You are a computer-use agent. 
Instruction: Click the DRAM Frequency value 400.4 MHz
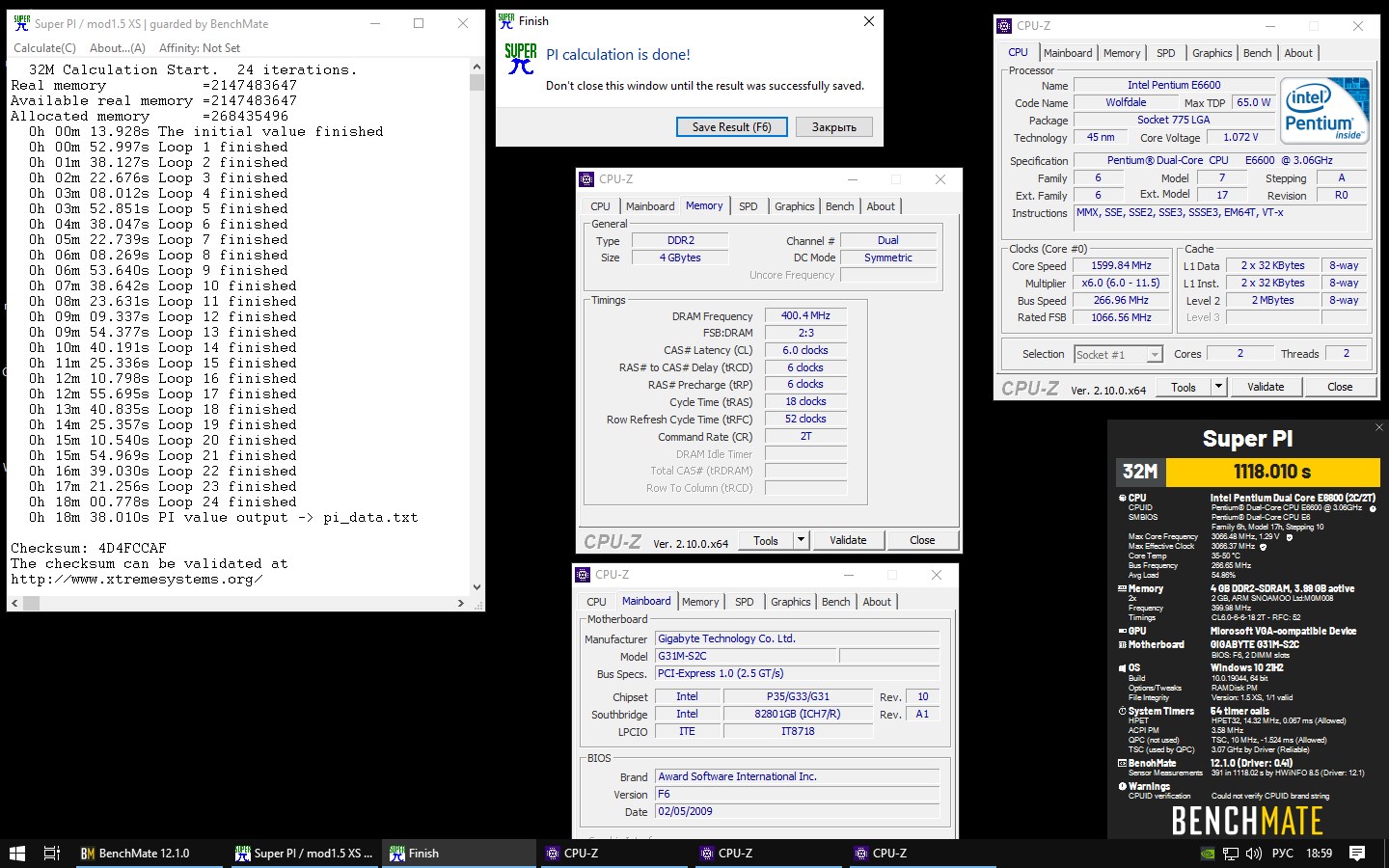[806, 315]
